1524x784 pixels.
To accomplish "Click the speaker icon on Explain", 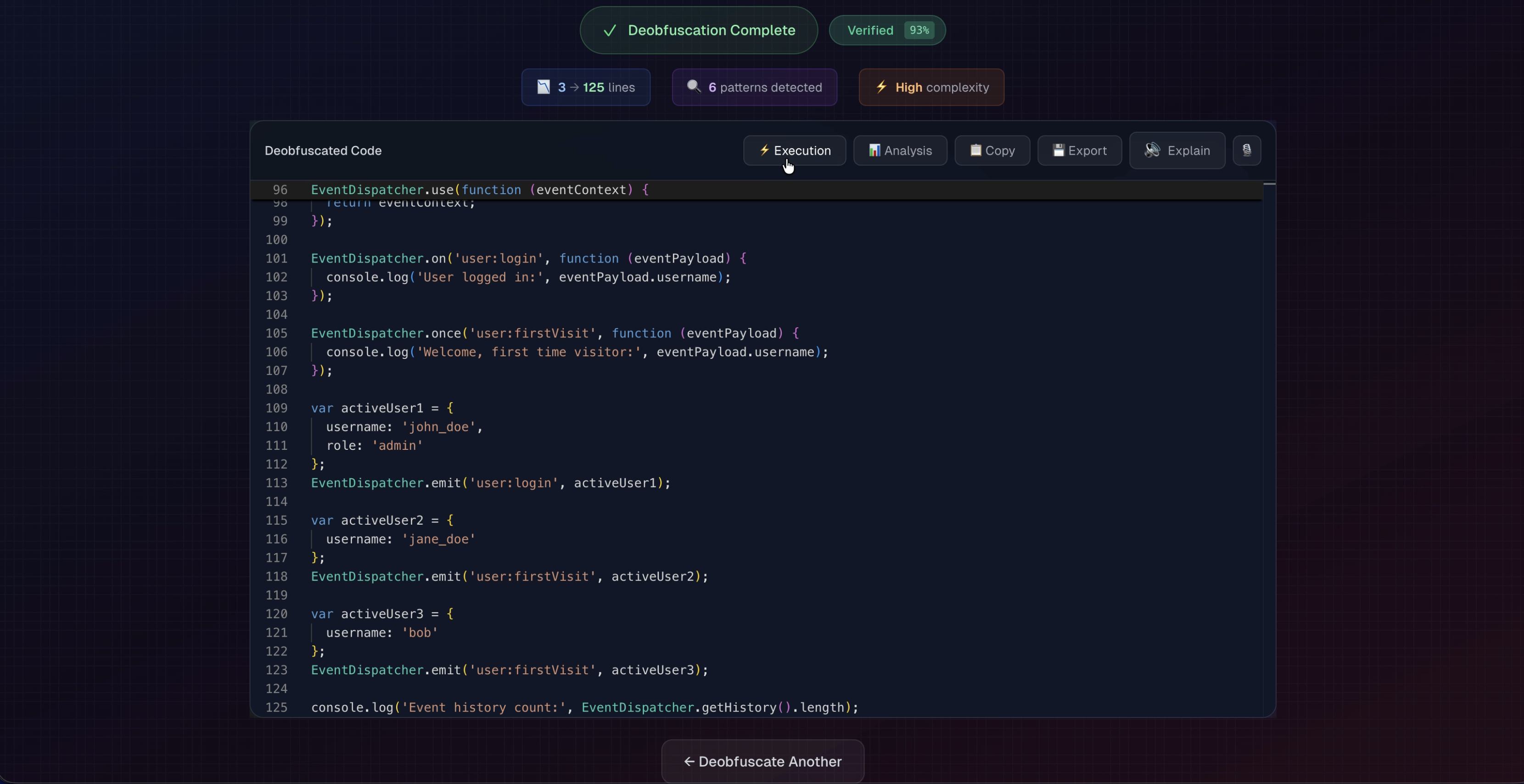I will click(1151, 150).
